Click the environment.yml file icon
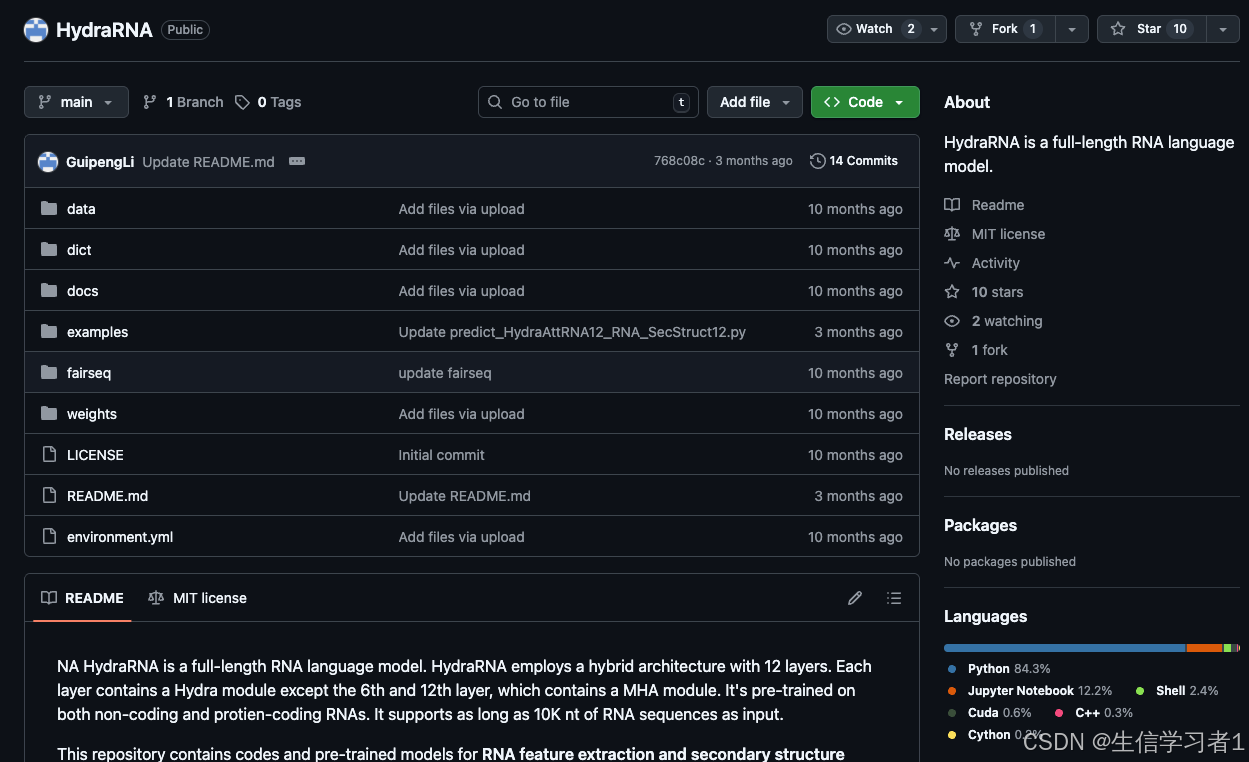The image size is (1249, 762). pos(49,537)
